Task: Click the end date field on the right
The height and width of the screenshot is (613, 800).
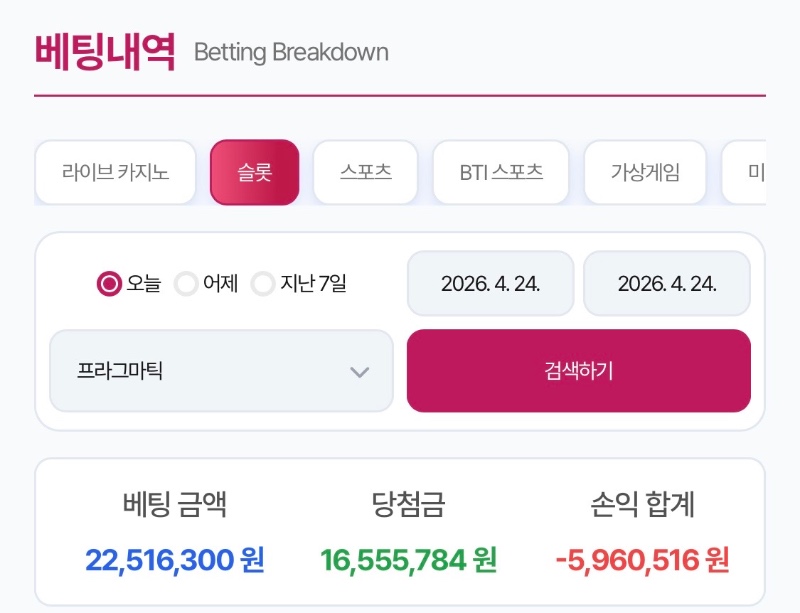Action: point(666,283)
